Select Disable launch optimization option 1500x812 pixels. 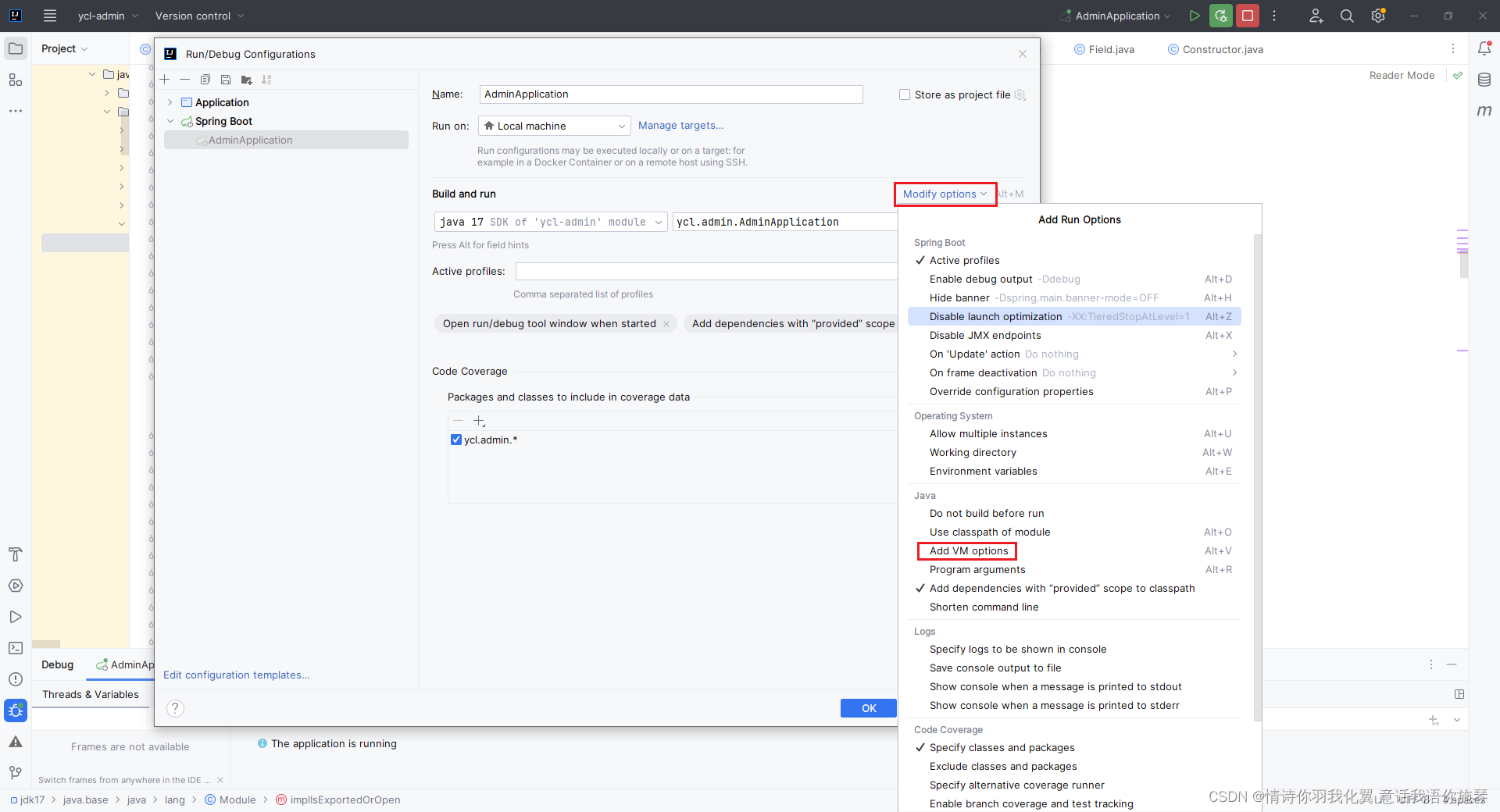point(1074,316)
